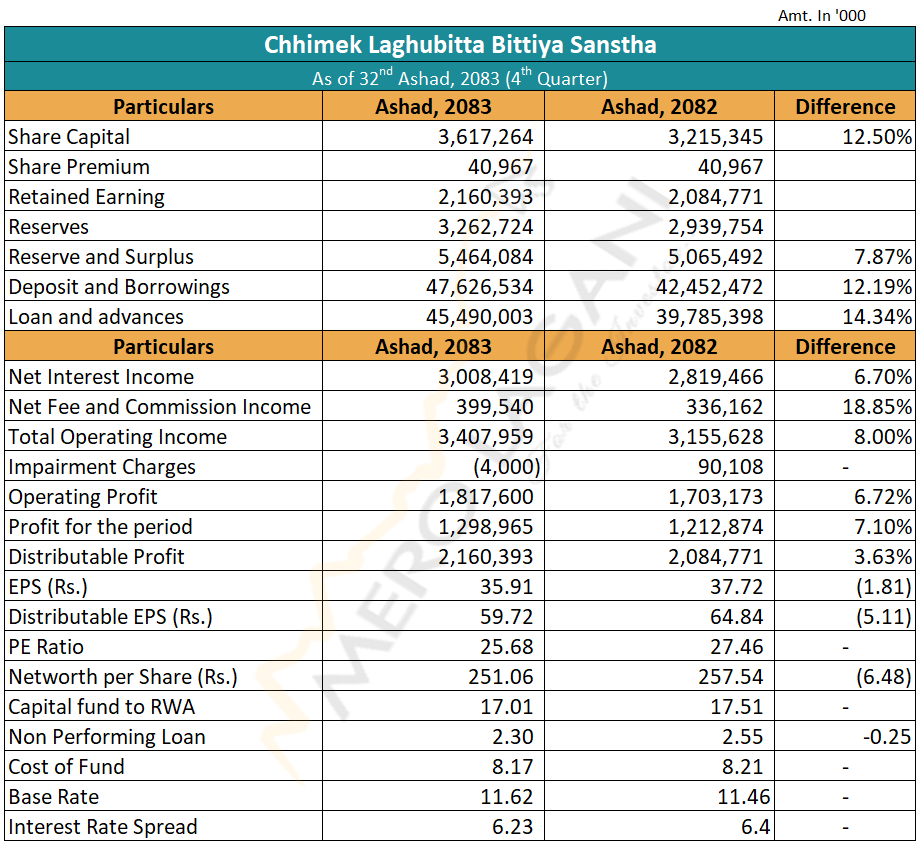Image resolution: width=919 pixels, height=844 pixels.
Task: Click fee income value 399,540
Action: (x=495, y=407)
